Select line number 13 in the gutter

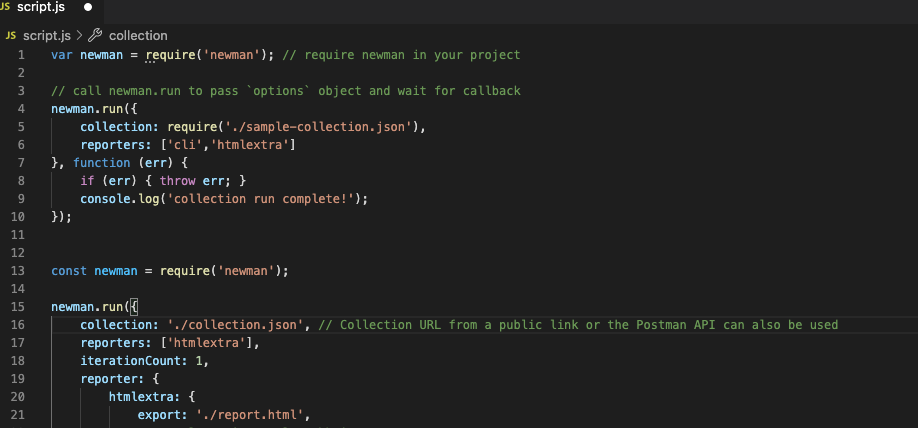[18, 270]
